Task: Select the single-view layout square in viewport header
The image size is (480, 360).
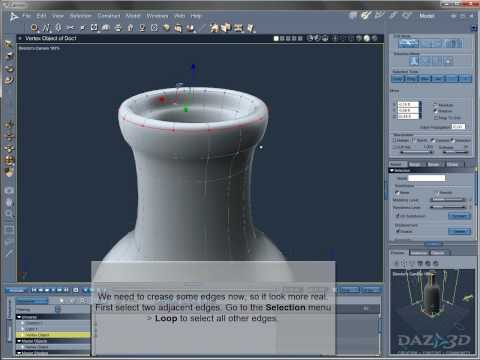Action: [276, 39]
